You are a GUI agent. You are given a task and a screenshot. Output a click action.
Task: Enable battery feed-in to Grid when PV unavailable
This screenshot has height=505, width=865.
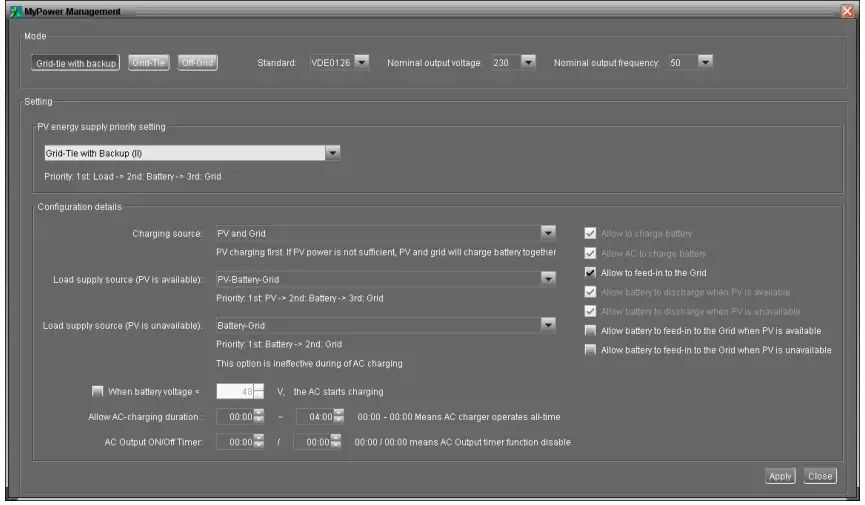(590, 350)
